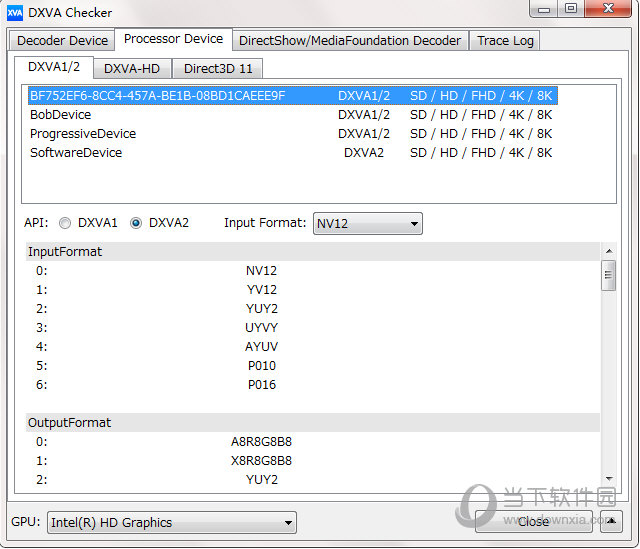Open the Trace Log tab
The height and width of the screenshot is (549, 640).
(x=505, y=40)
